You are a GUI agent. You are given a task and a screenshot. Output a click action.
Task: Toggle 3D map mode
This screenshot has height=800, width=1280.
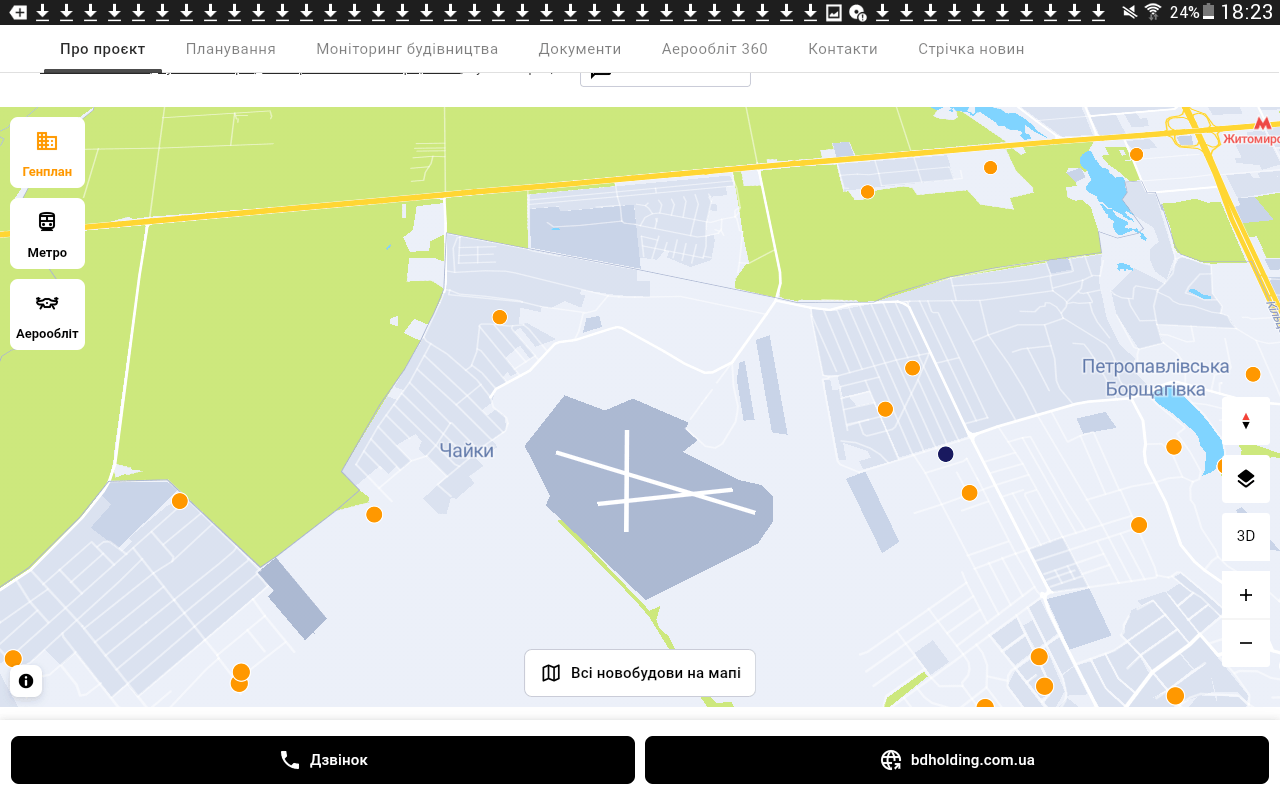coord(1245,537)
